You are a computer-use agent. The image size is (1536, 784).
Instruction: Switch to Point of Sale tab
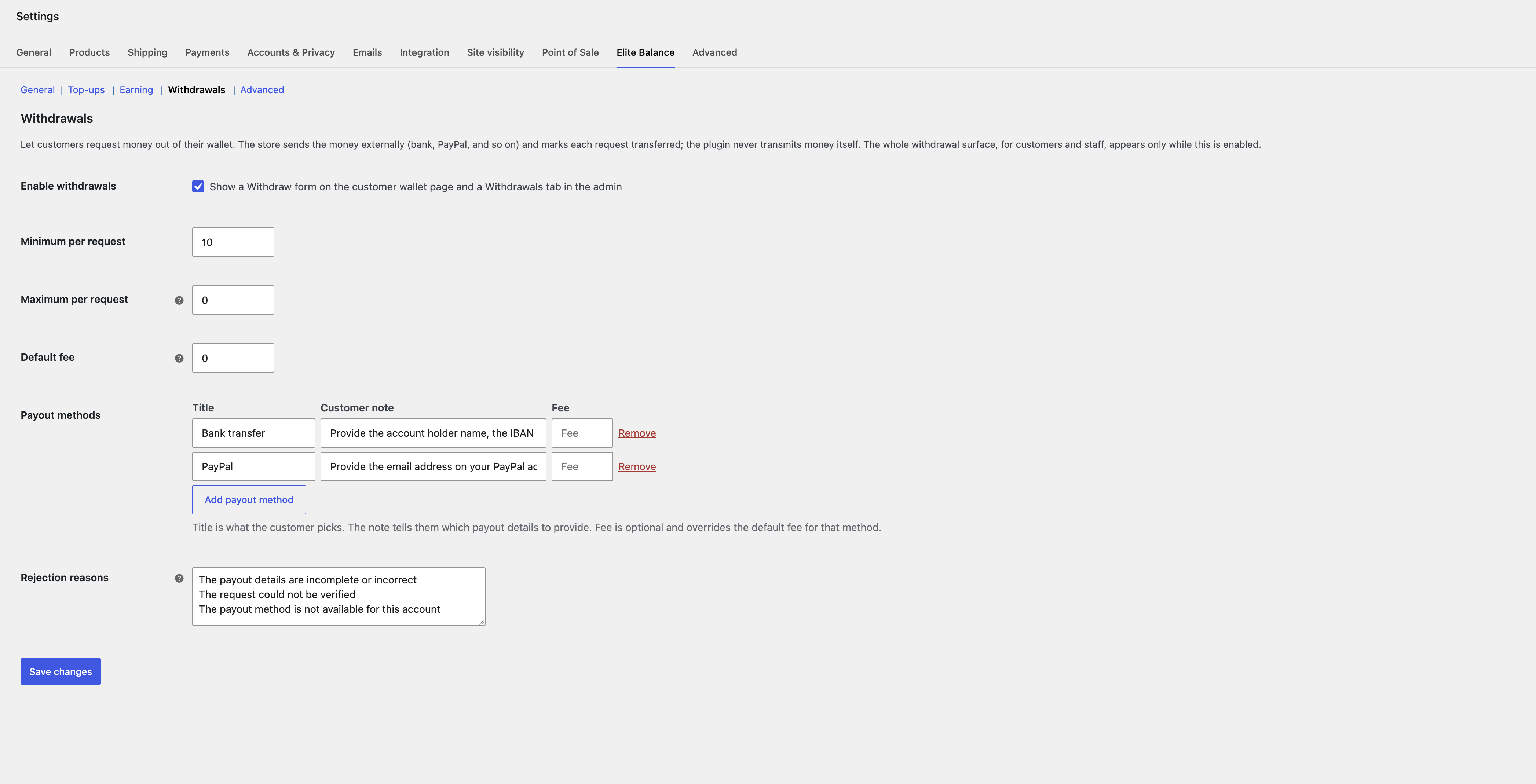570,52
